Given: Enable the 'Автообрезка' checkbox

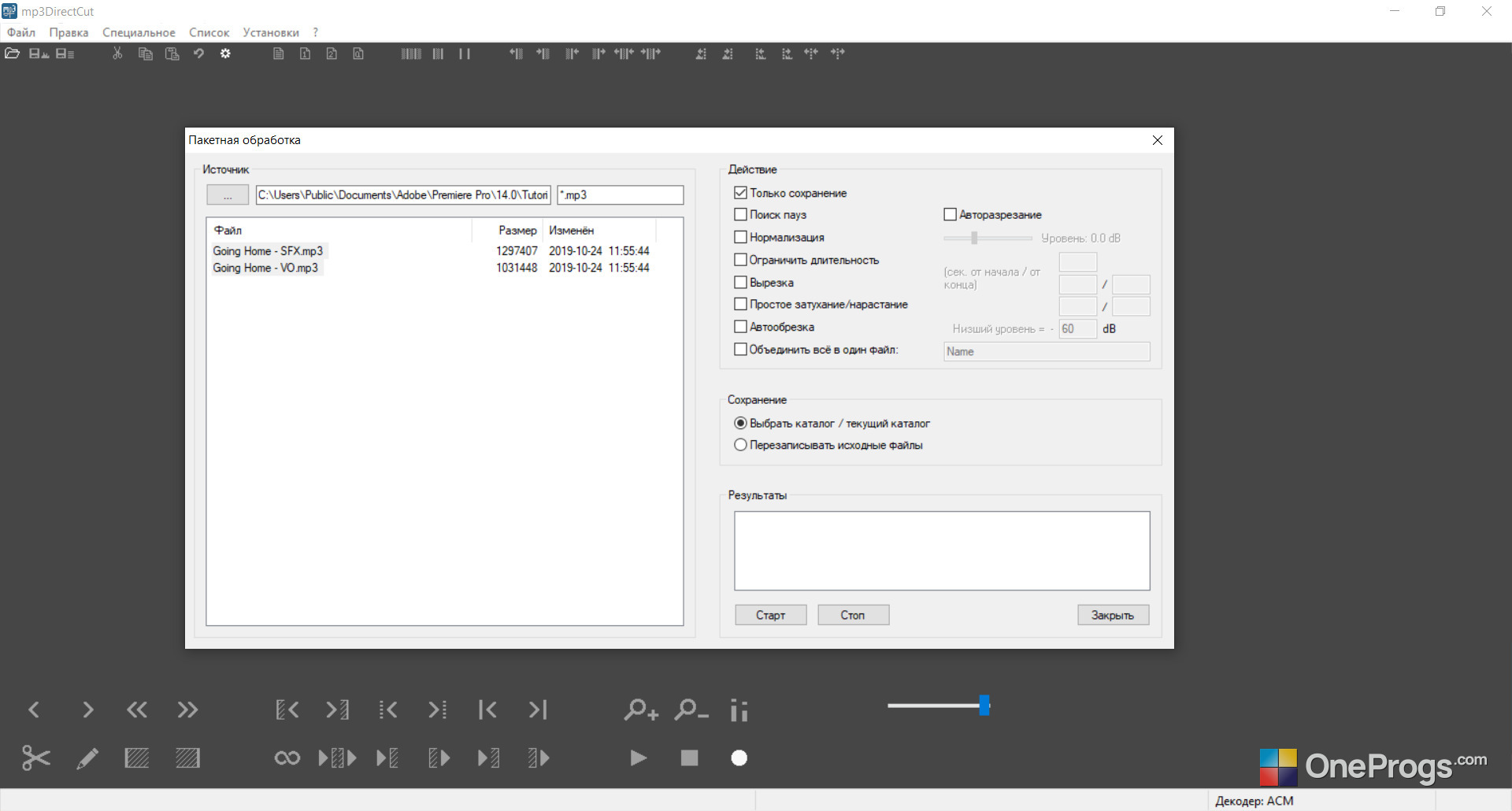Looking at the screenshot, I should pyautogui.click(x=740, y=327).
